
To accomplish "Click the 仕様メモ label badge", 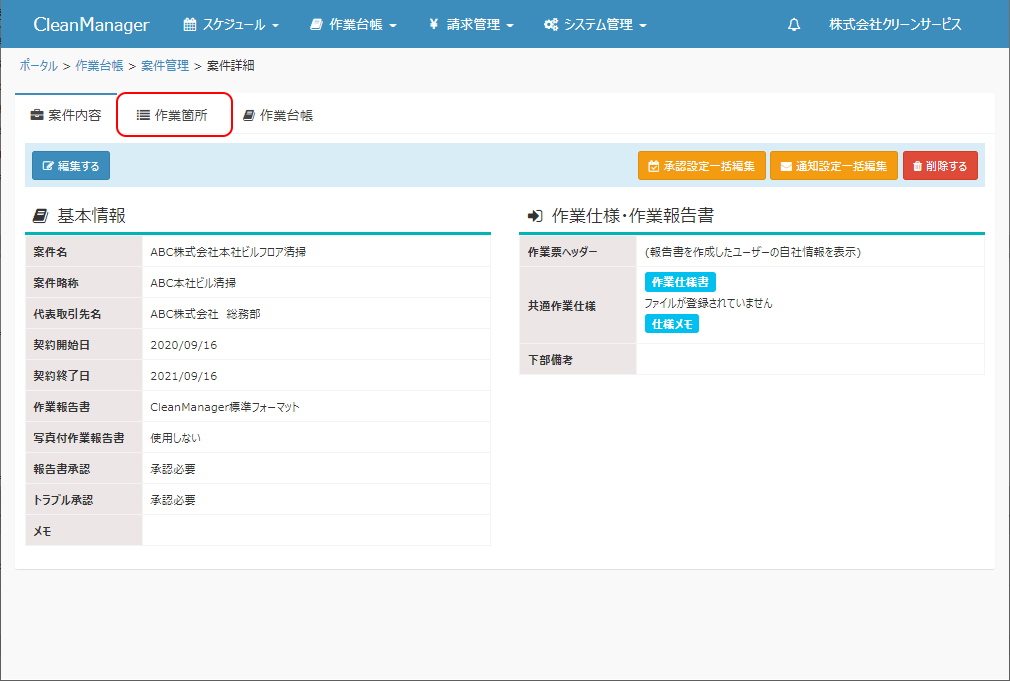I will (671, 324).
